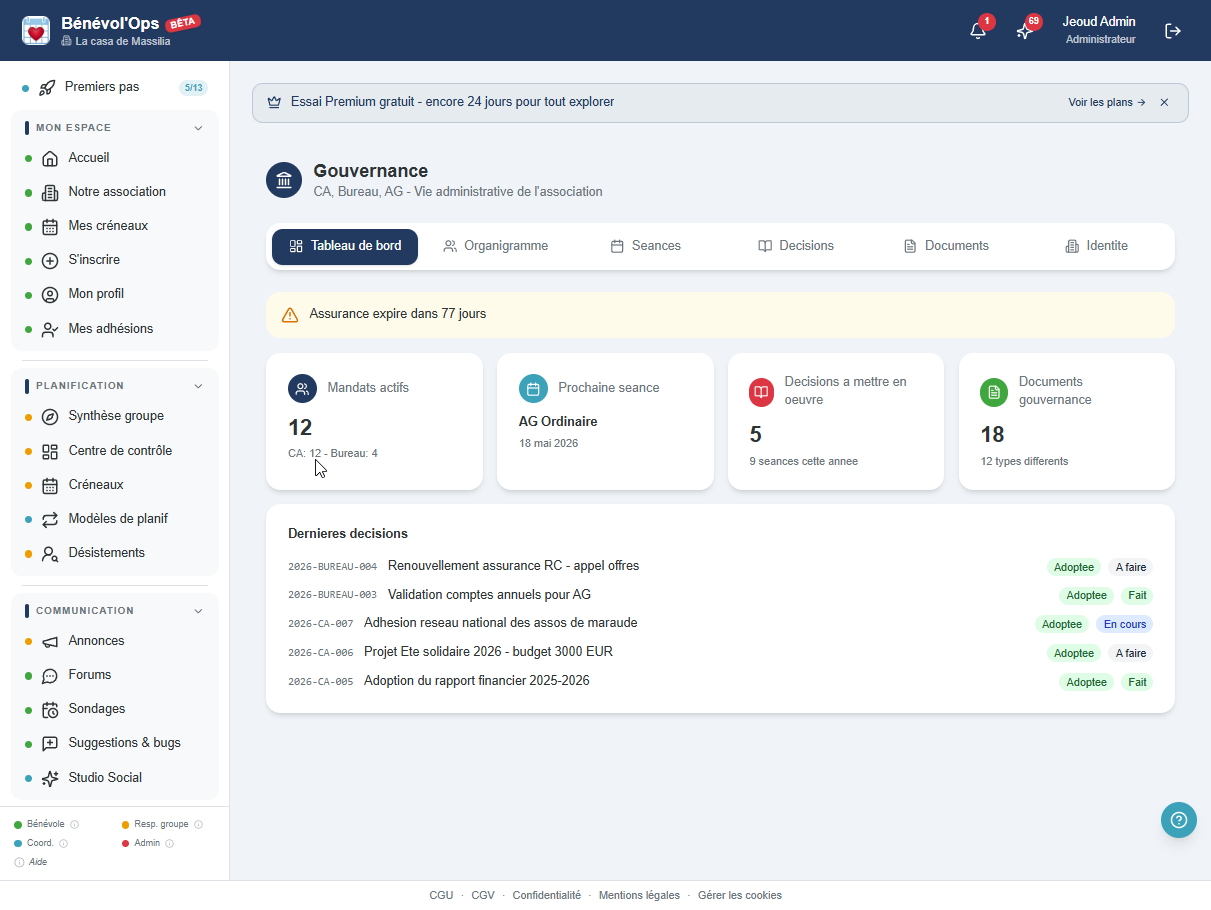The width and height of the screenshot is (1211, 910).
Task: Click Voir les plans link
Action: [1107, 103]
